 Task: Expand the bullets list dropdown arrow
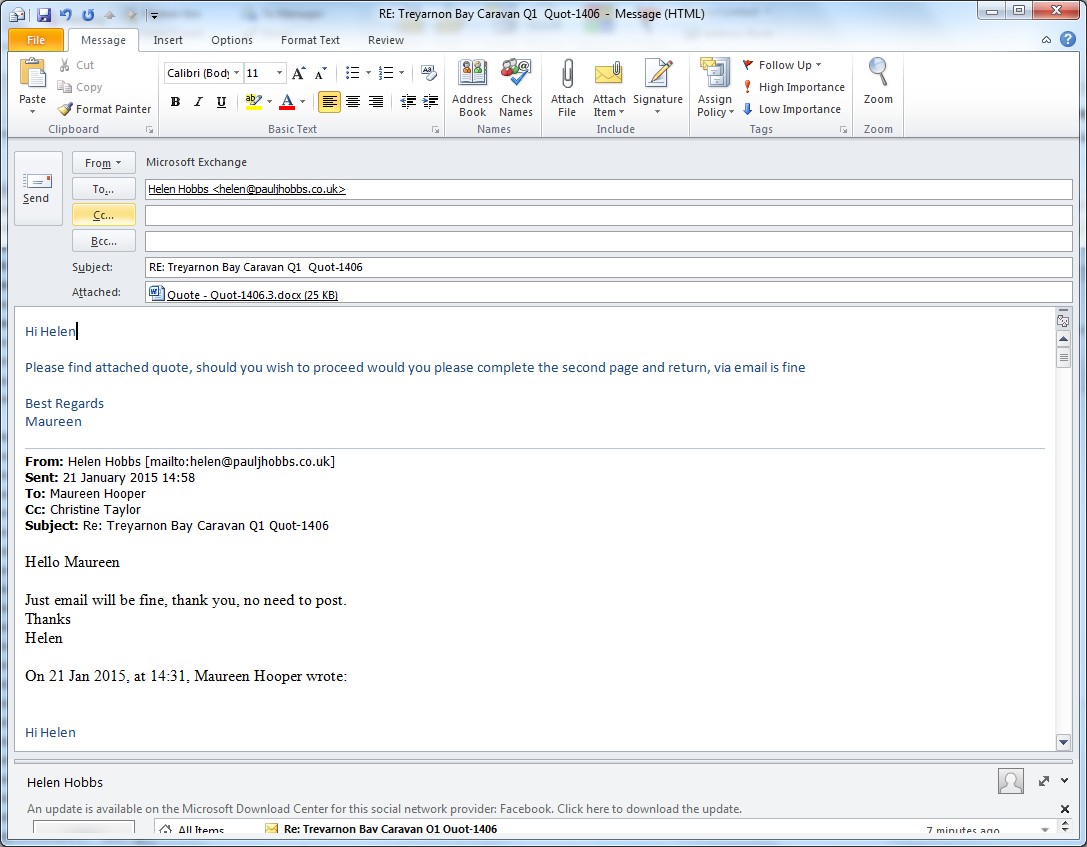(368, 73)
